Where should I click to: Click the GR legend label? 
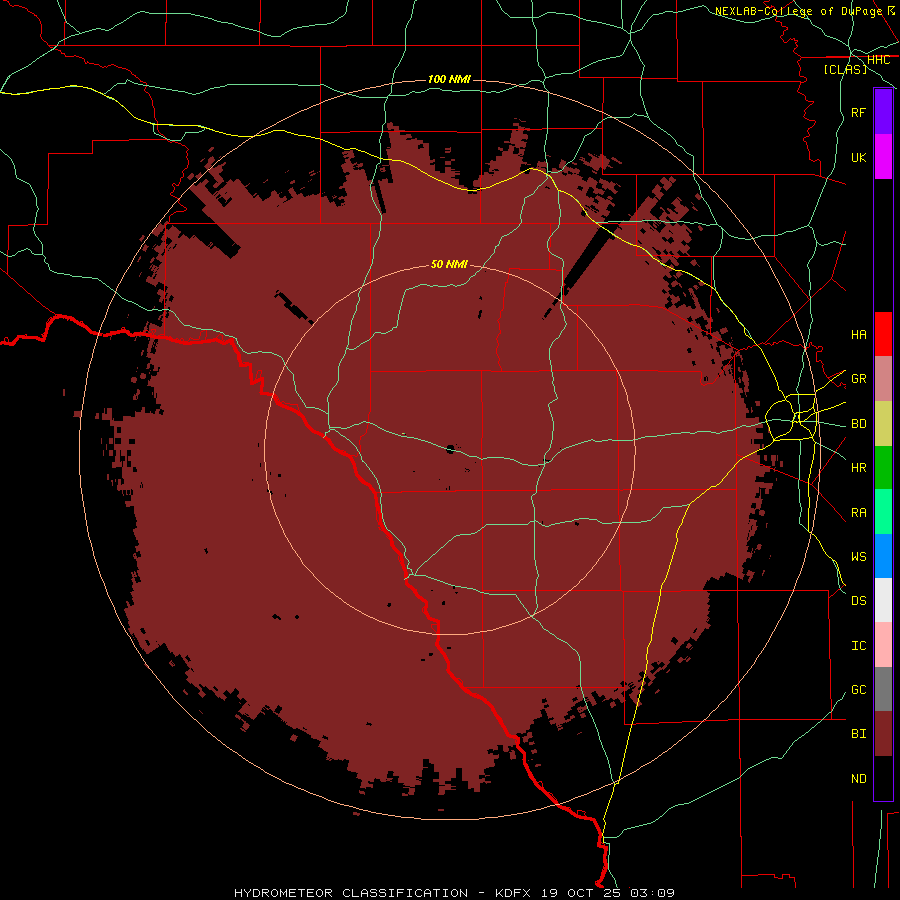[x=859, y=379]
